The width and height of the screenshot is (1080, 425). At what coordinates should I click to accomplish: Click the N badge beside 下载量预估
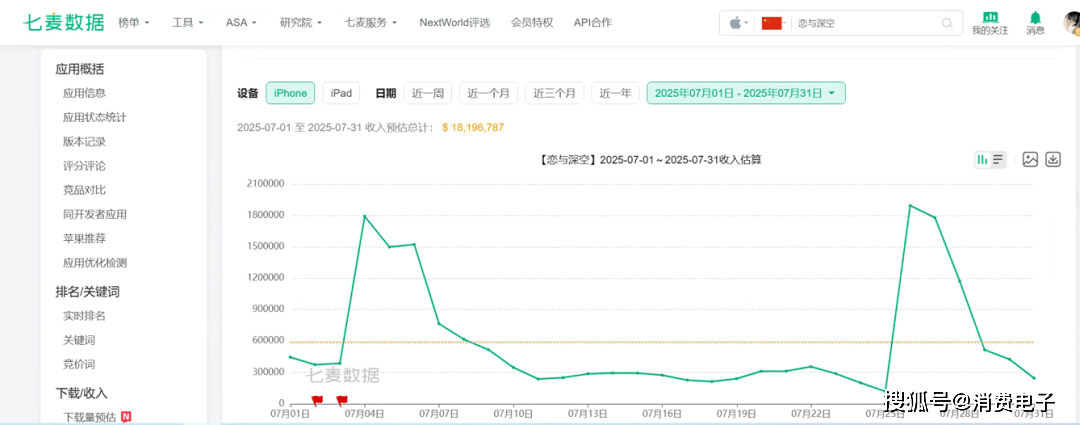click(126, 417)
